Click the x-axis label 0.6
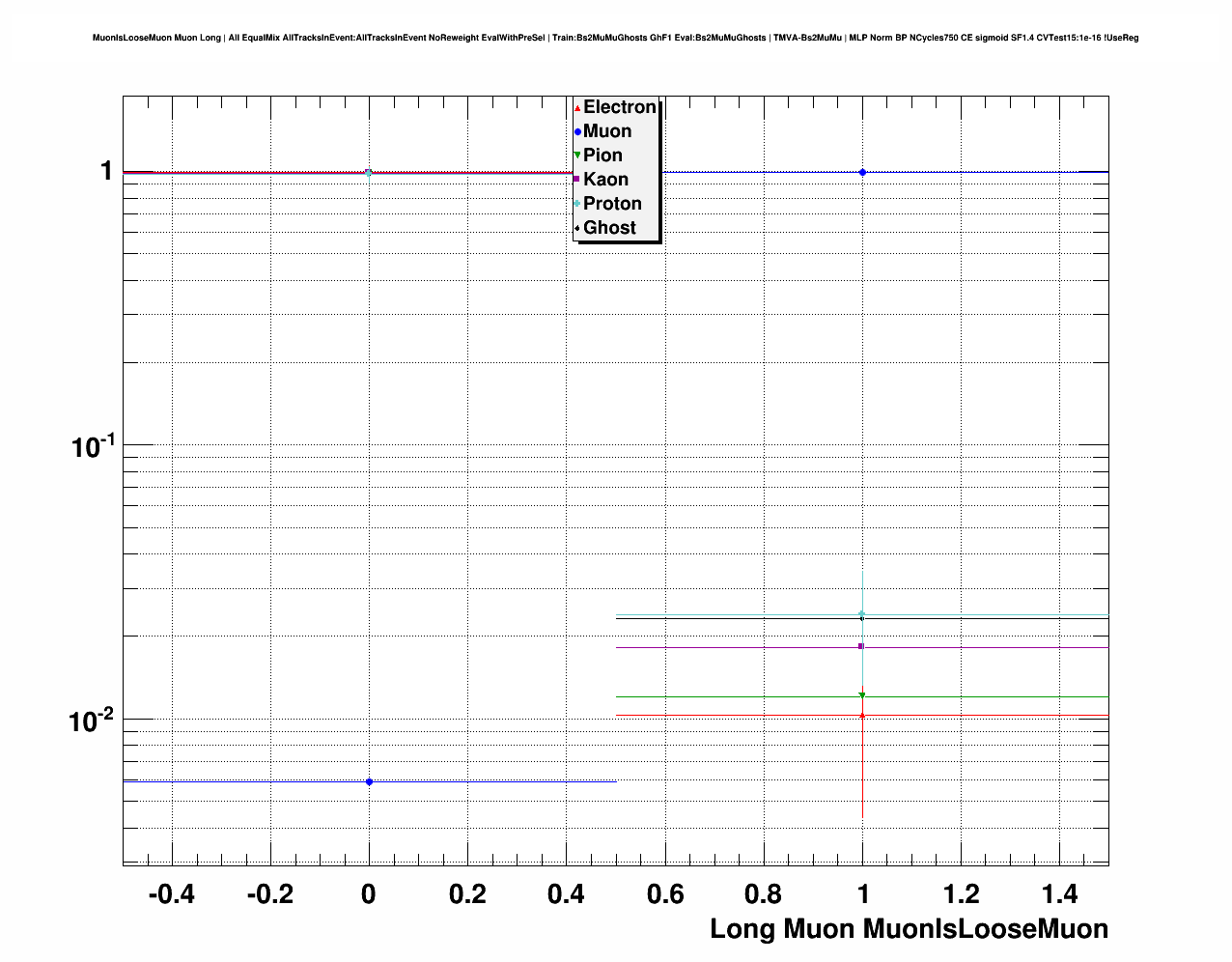 665,894
